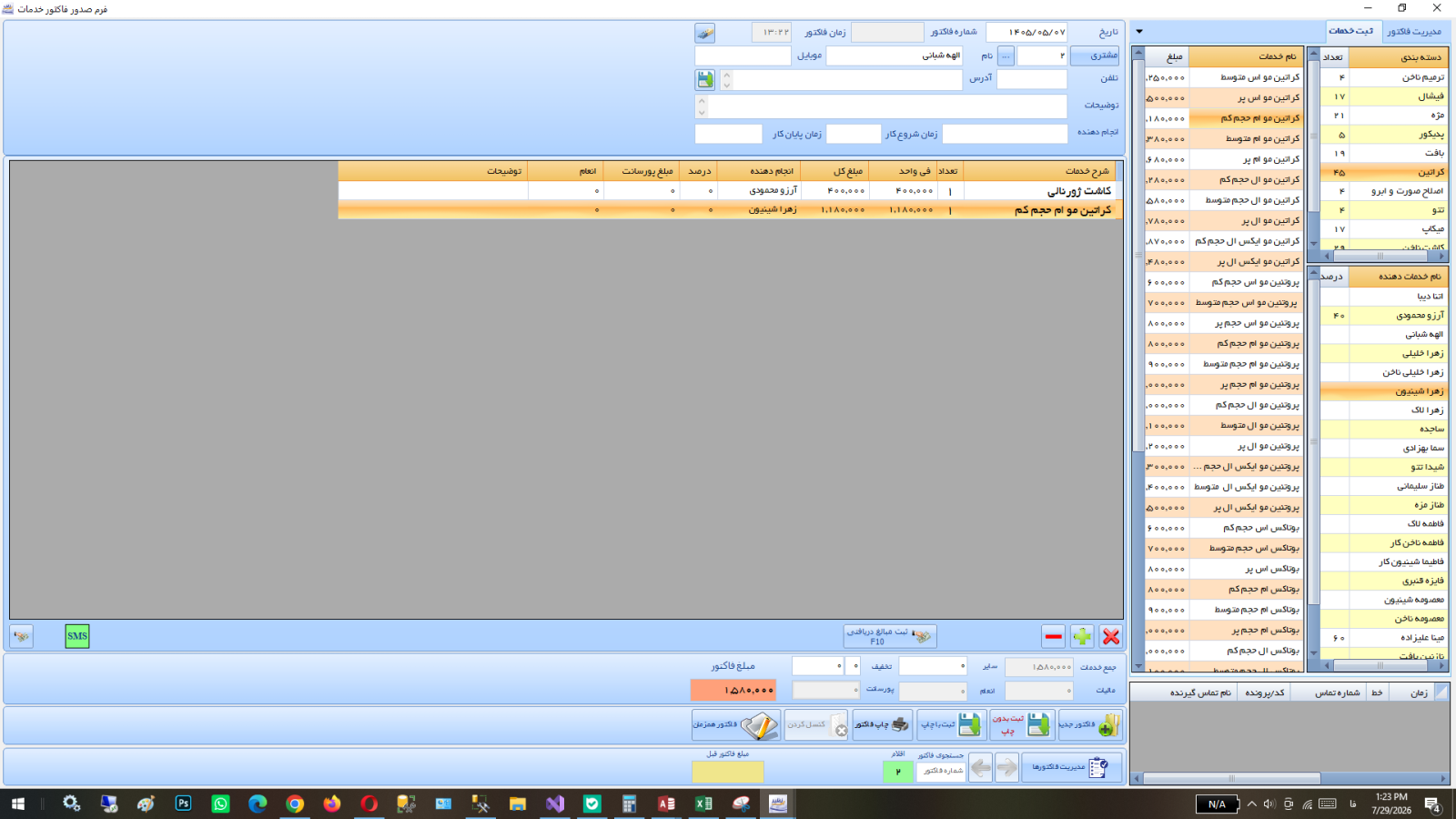Click the green save-customer floppy icon beside address
This screenshot has height=819, width=1456.
click(x=705, y=79)
